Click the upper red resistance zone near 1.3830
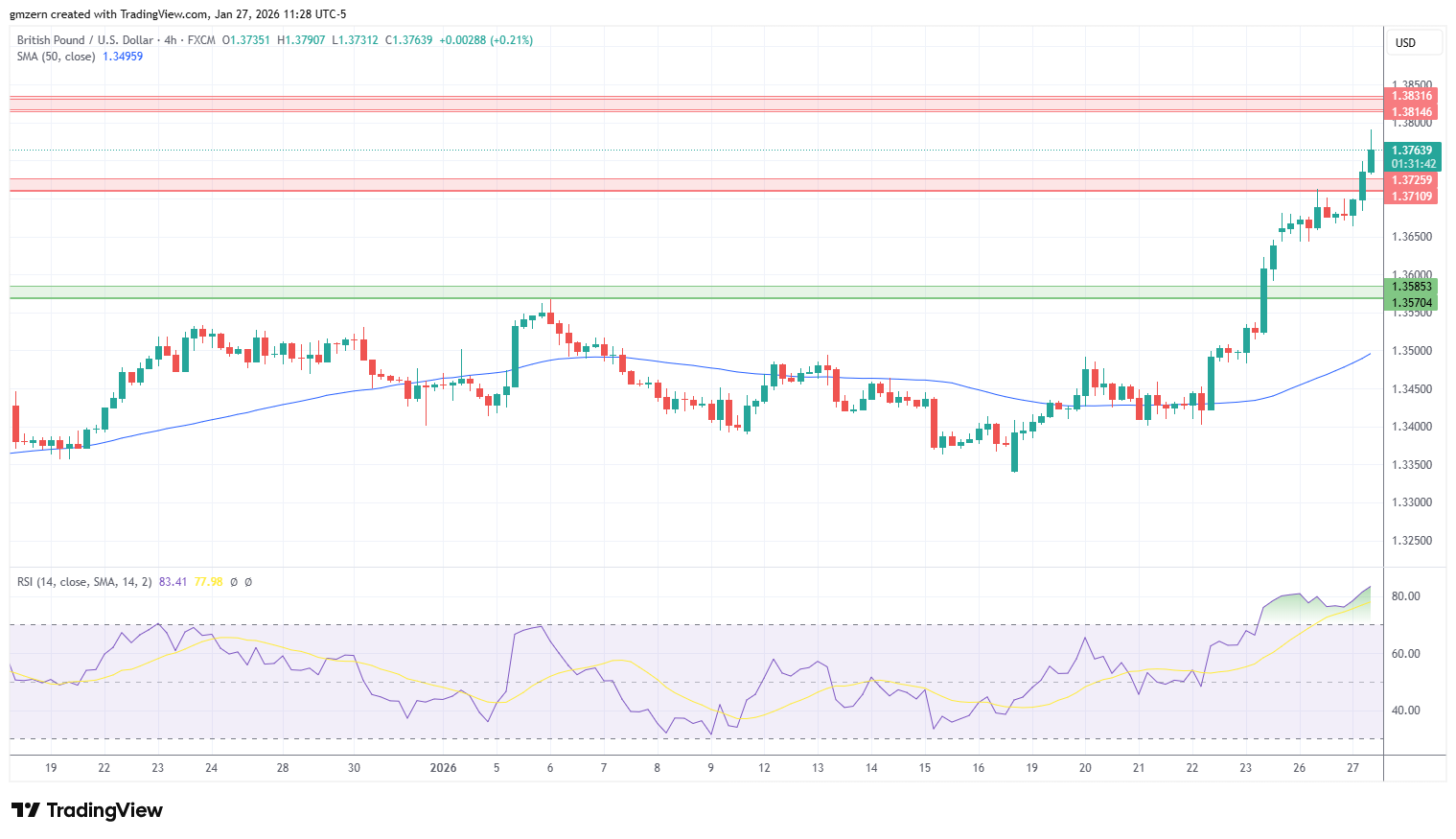 [697, 104]
